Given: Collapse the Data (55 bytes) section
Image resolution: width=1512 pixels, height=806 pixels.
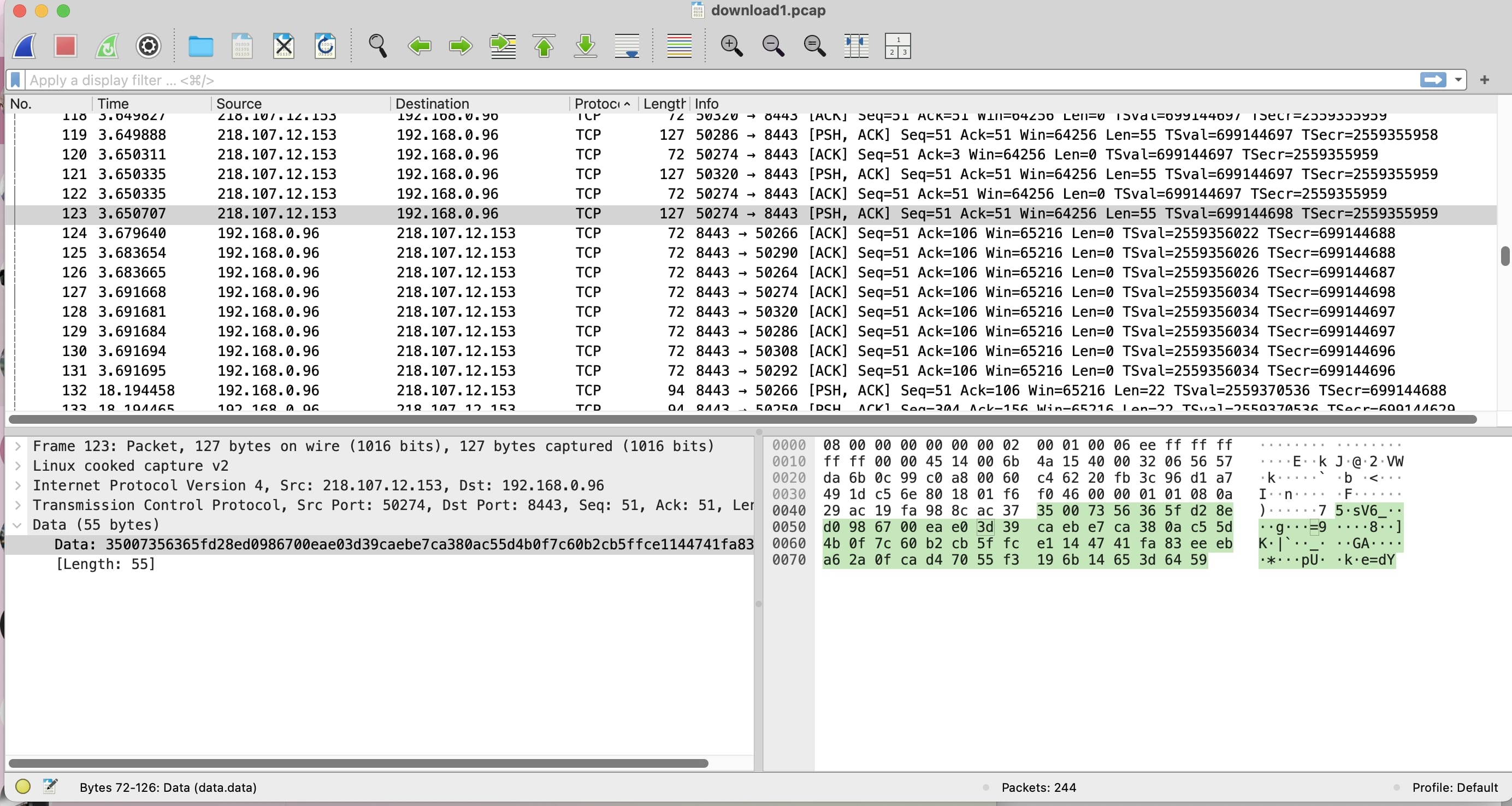Looking at the screenshot, I should pyautogui.click(x=18, y=525).
